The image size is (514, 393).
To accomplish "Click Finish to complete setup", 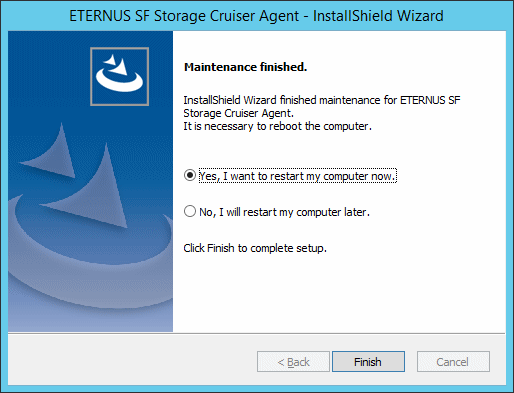I will point(368,361).
